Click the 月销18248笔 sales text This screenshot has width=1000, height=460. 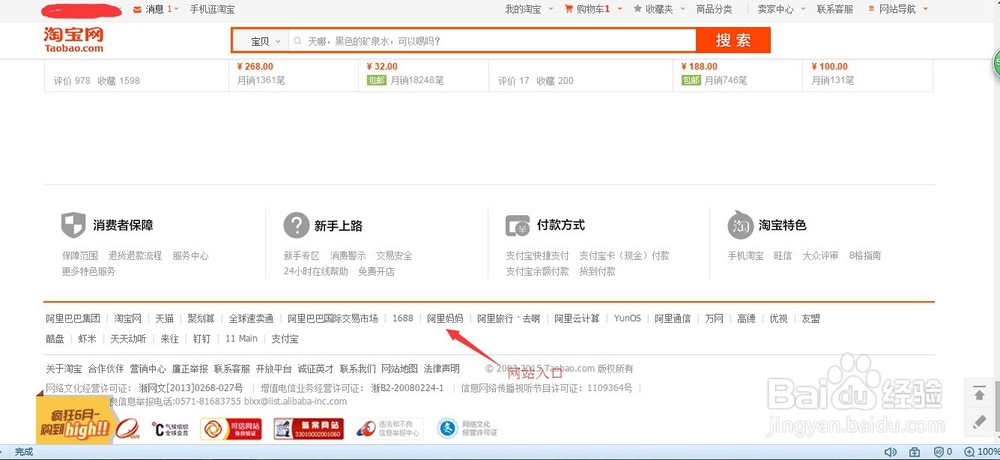417,80
